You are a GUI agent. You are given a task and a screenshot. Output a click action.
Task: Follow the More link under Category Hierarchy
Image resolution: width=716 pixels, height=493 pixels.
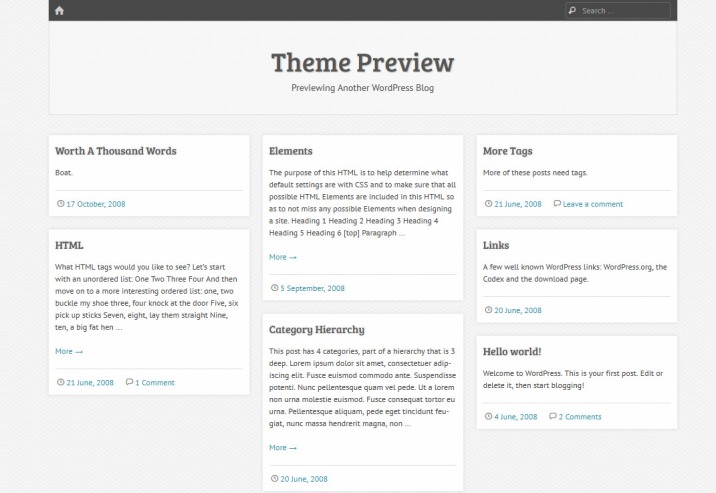(283, 447)
